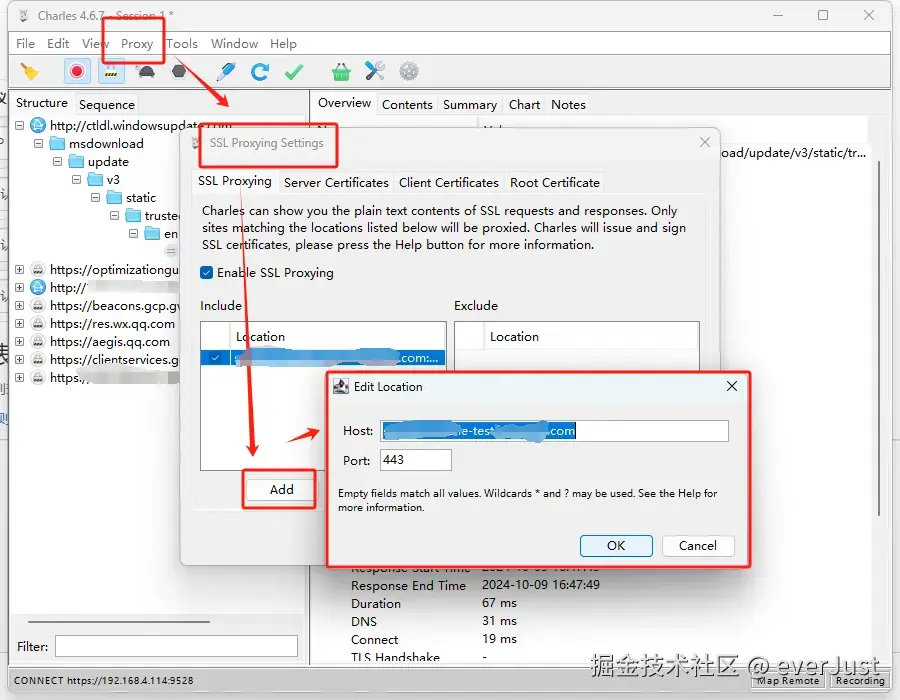Click the 'Duration' 67 ms value
Screen dimensions: 900x700
click(x=499, y=603)
